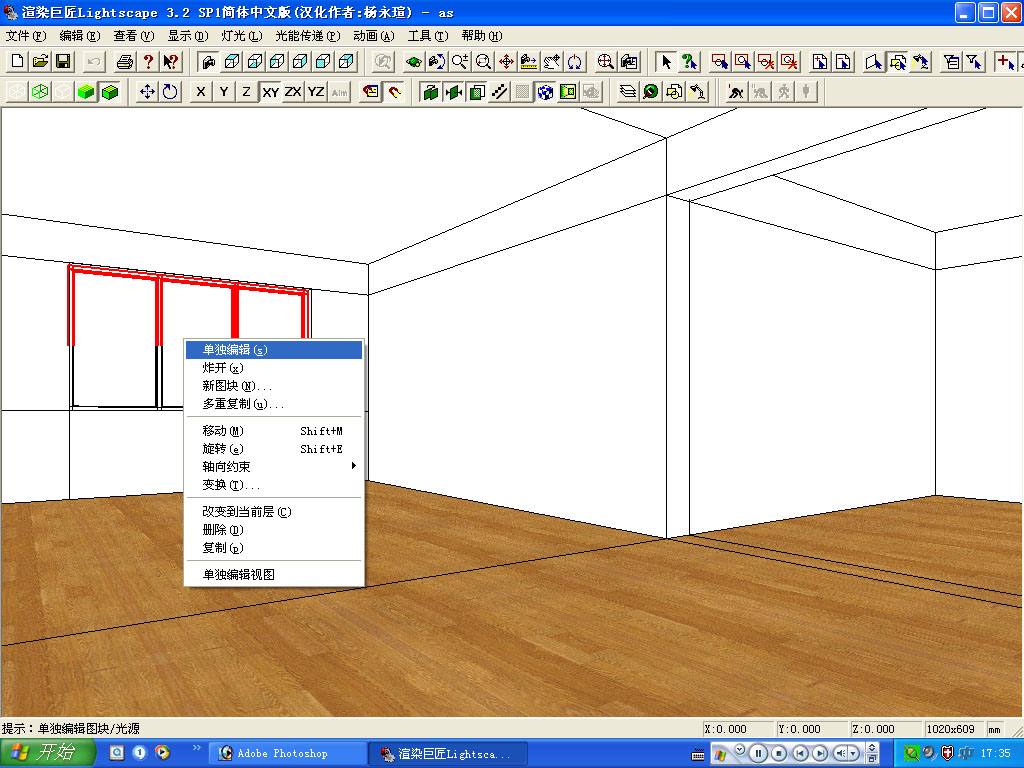Toggle the ZX axis constraint button
Viewport: 1024px width, 768px height.
pyautogui.click(x=293, y=92)
